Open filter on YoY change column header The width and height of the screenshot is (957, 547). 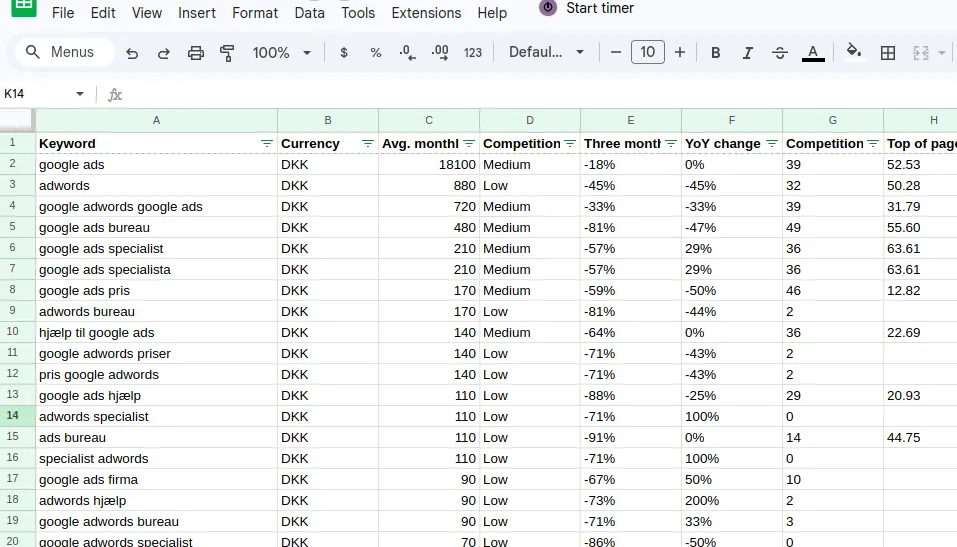coord(772,143)
